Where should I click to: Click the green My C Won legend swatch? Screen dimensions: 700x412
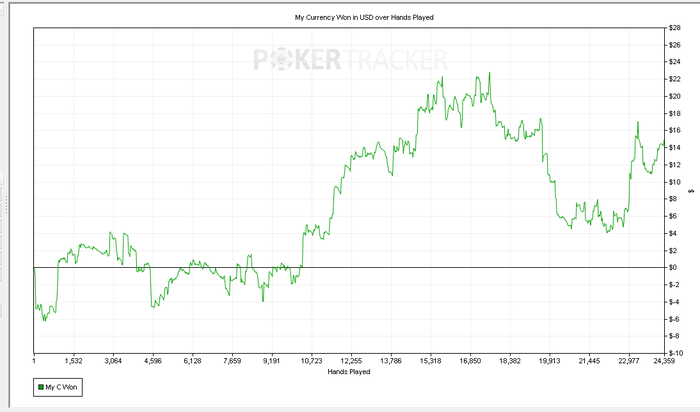point(41,387)
